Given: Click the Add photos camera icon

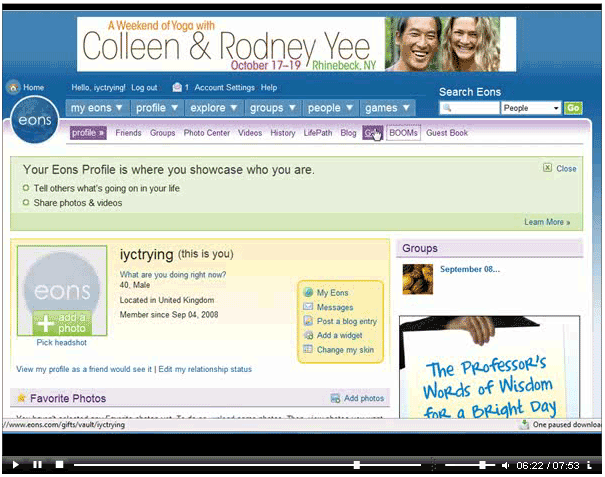Looking at the screenshot, I should click(335, 398).
